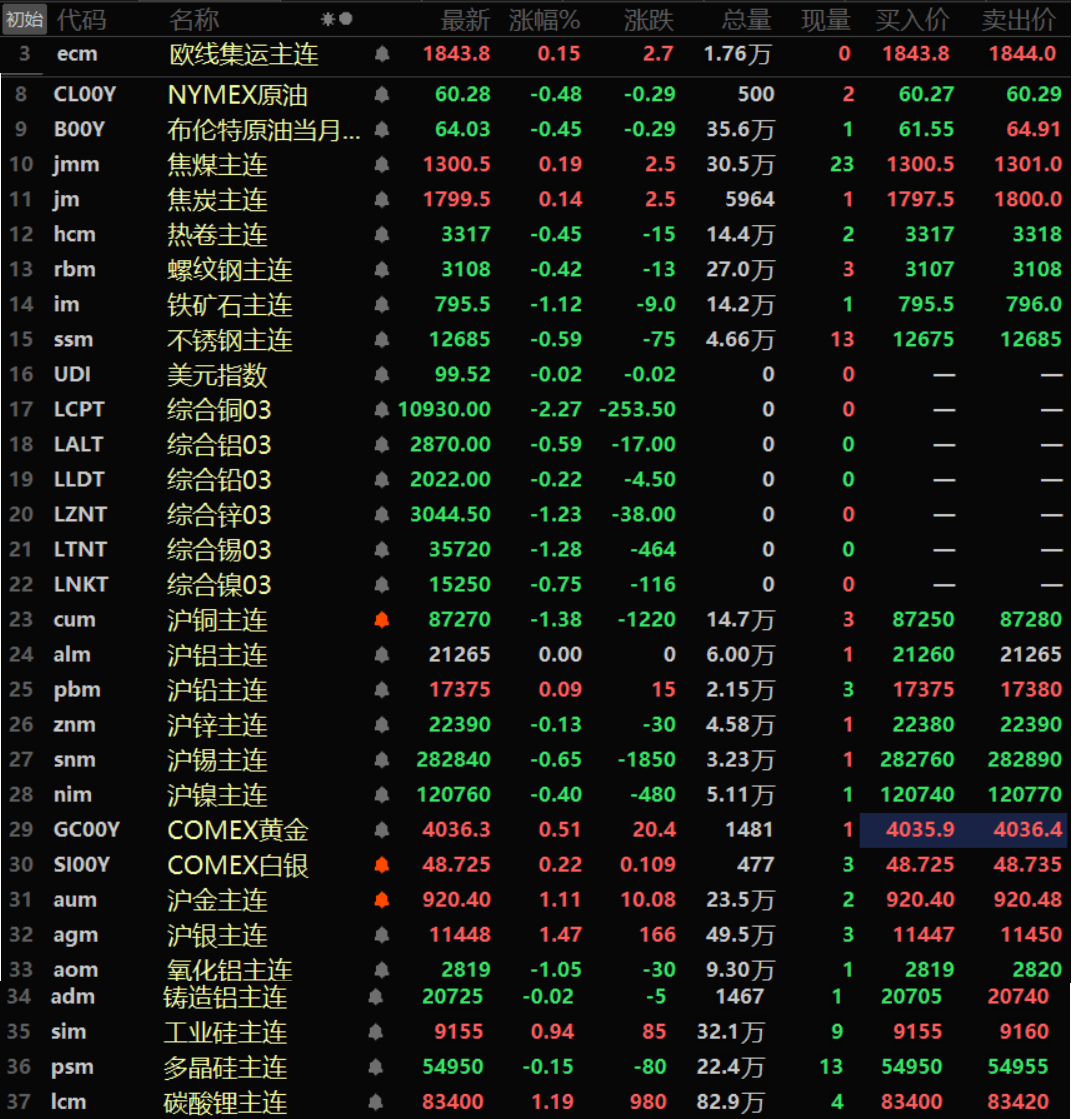Sort by the 最新 column header
The image size is (1072, 1119).
[x=465, y=19]
